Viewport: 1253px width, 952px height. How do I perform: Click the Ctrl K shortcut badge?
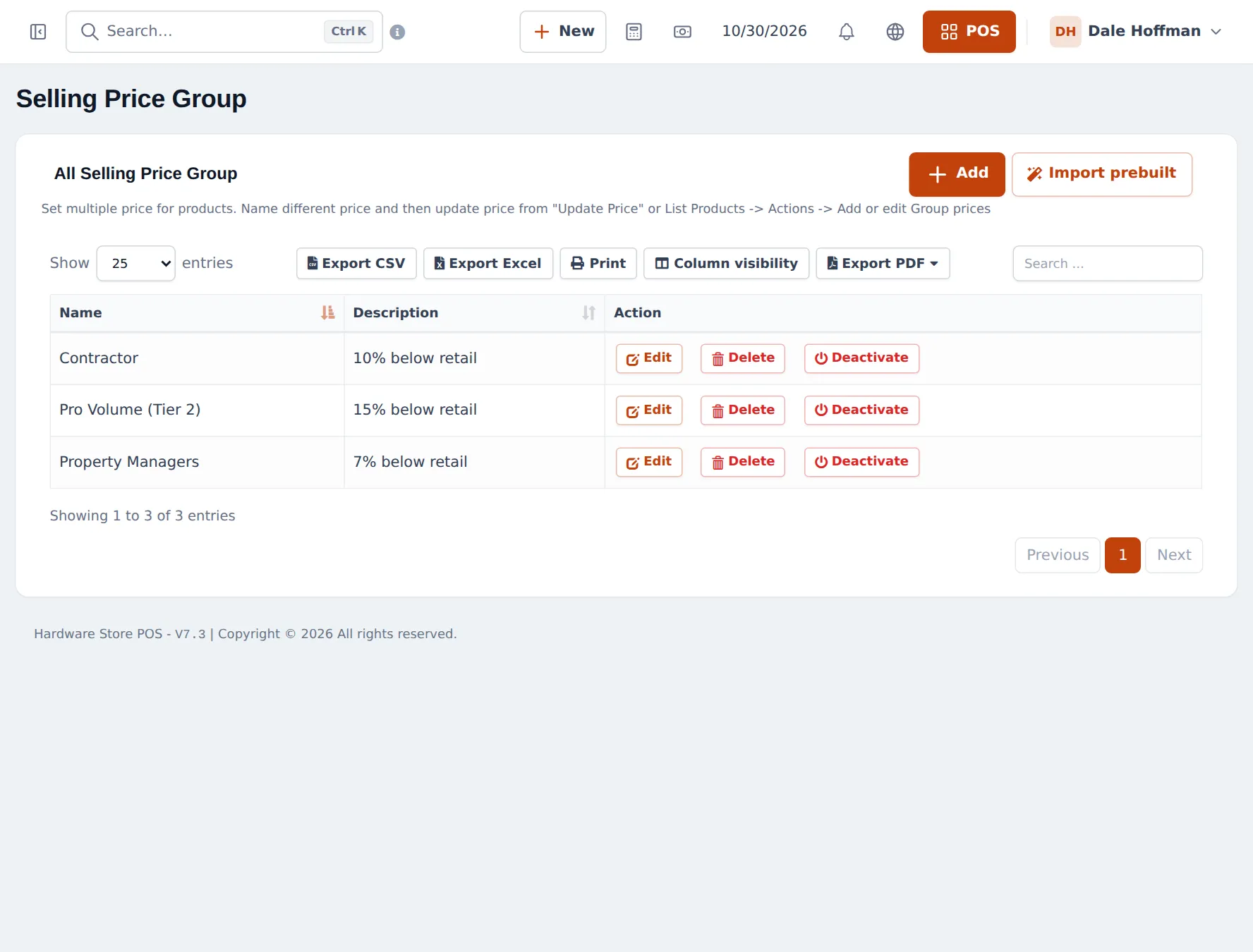(x=349, y=32)
